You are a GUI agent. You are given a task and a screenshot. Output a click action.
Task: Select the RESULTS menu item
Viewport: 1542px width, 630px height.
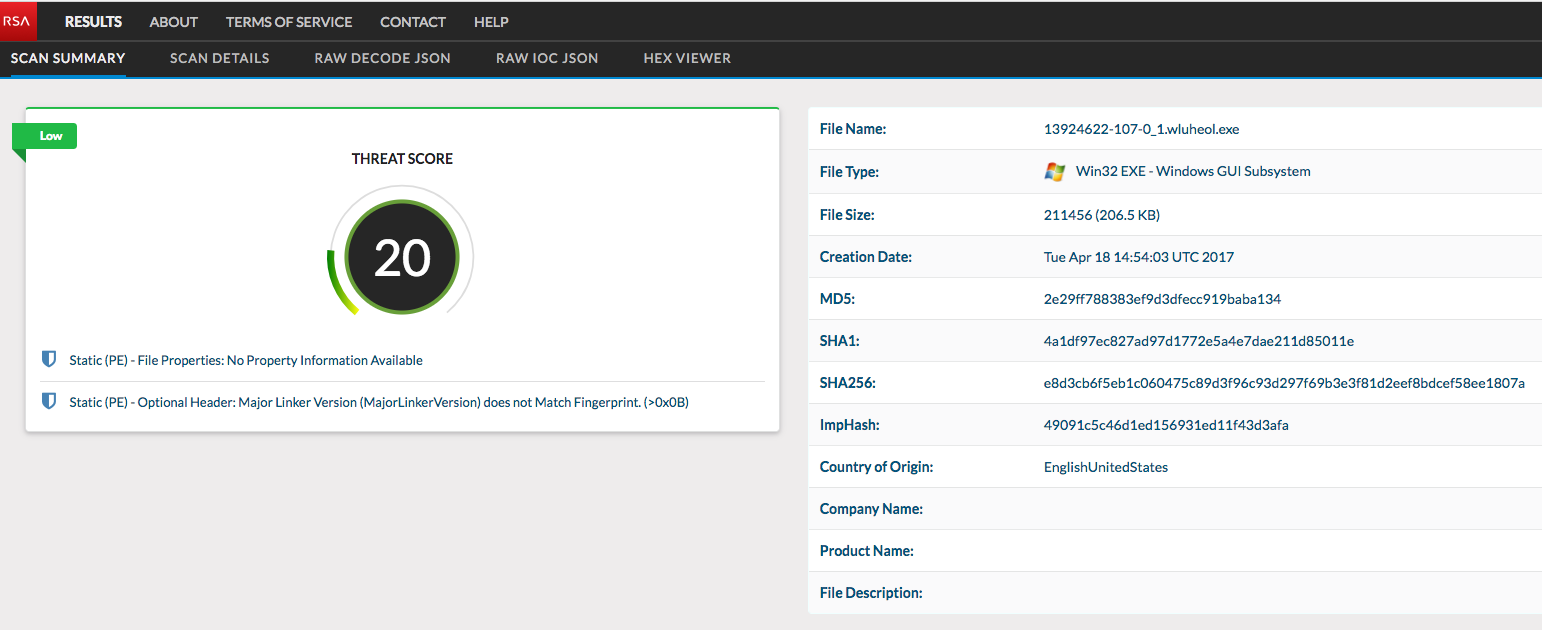[x=93, y=21]
